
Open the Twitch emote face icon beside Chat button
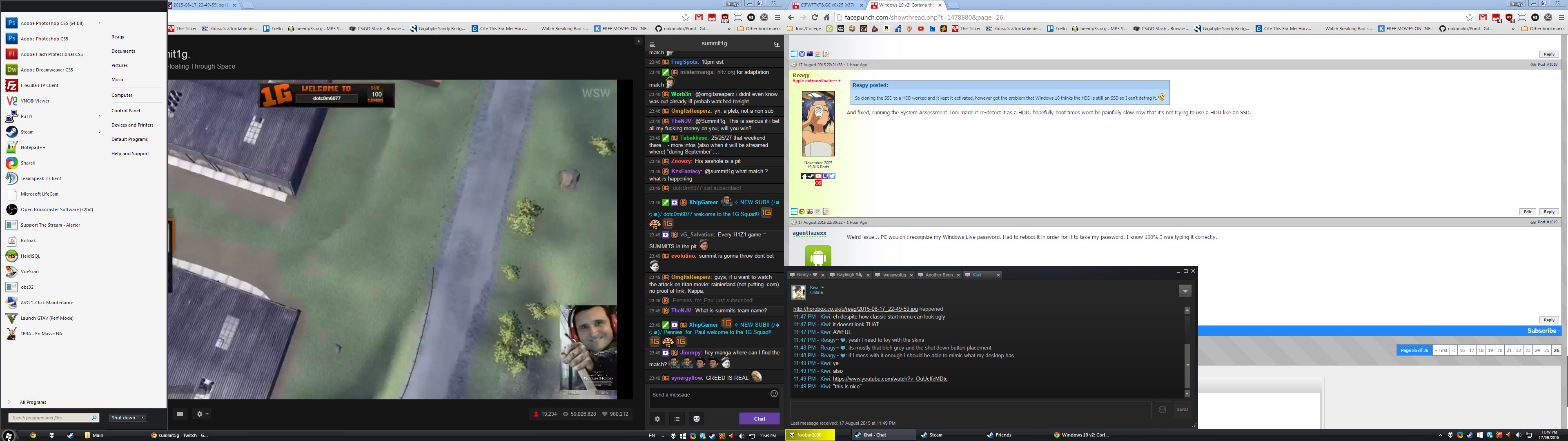697,419
